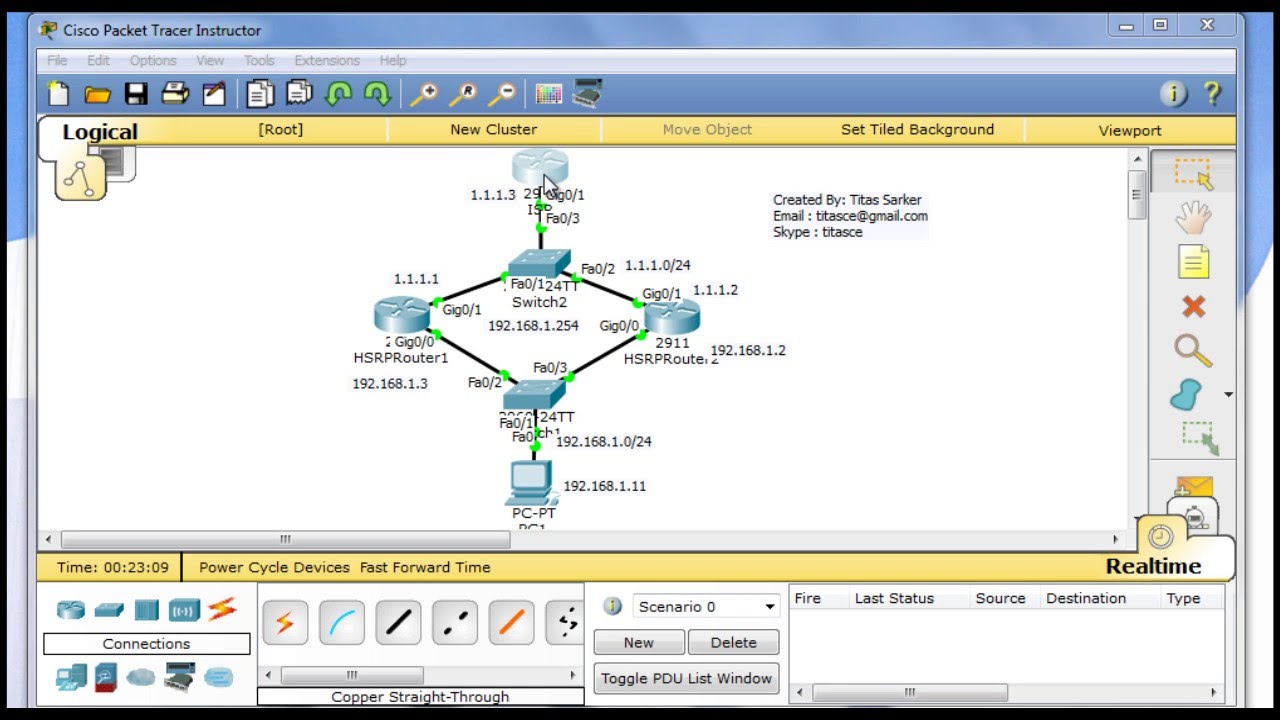Click Power Cycle Devices
1280x720 pixels.
point(274,567)
